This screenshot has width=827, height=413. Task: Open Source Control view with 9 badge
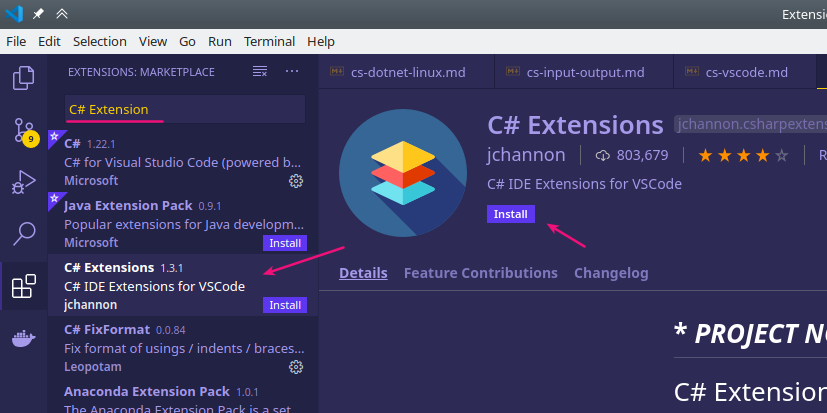[23, 130]
